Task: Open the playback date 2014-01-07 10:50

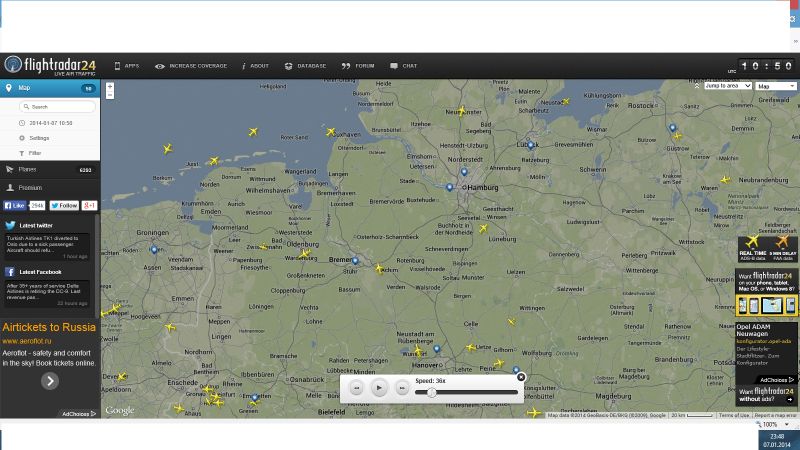Action: coord(46,123)
